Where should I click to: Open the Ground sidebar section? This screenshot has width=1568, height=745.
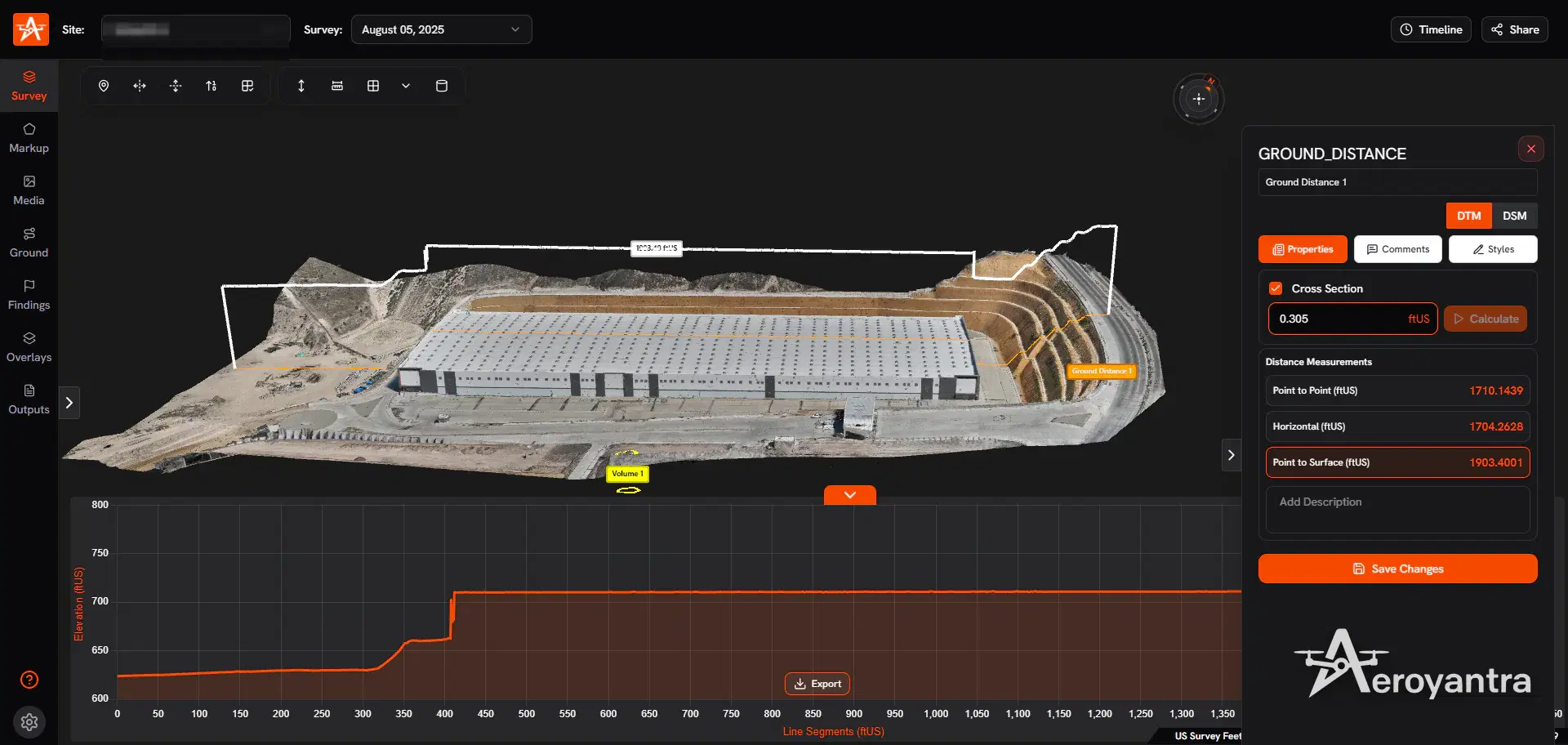point(29,243)
